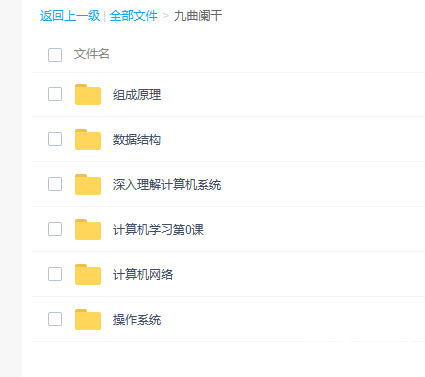425x377 pixels.
Task: Click the 九曲阑干 breadcrumb label
Action: point(198,16)
